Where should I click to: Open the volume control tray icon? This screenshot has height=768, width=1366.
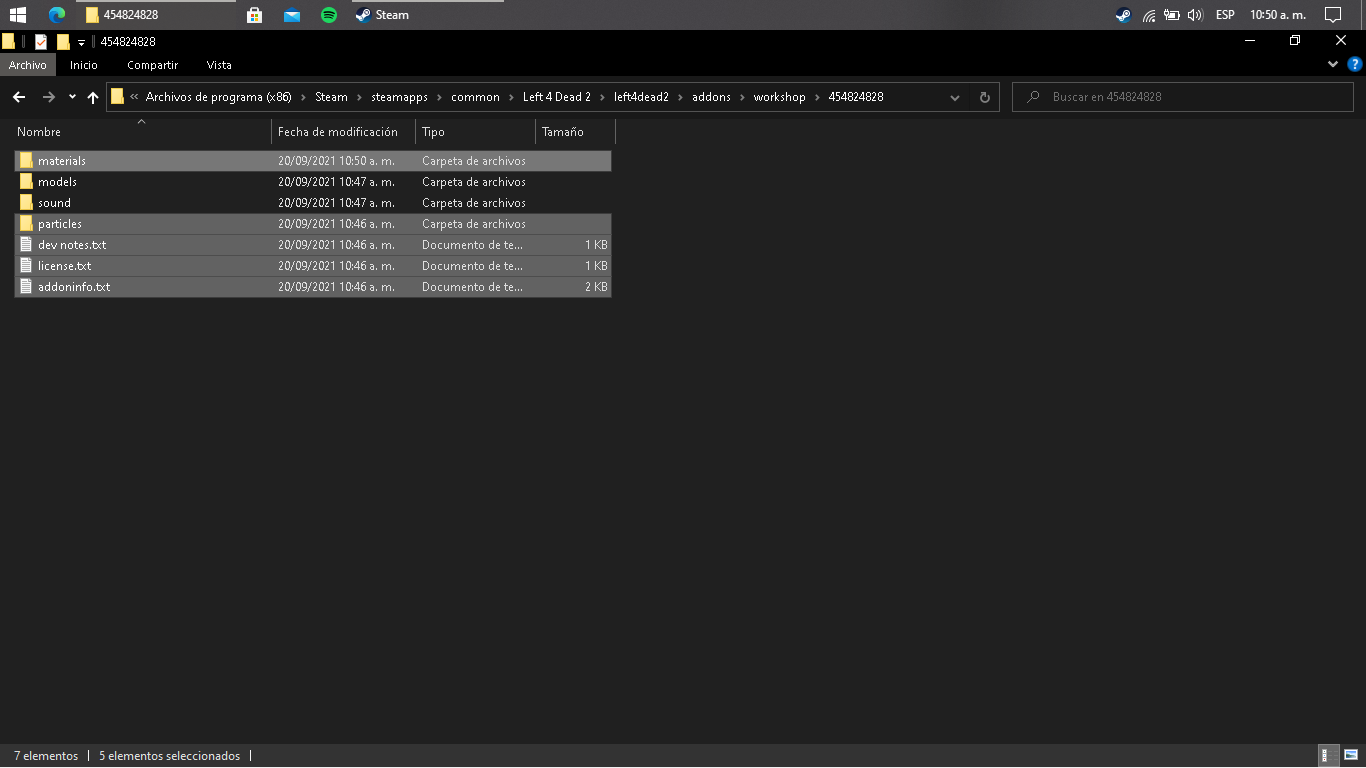pos(1195,15)
